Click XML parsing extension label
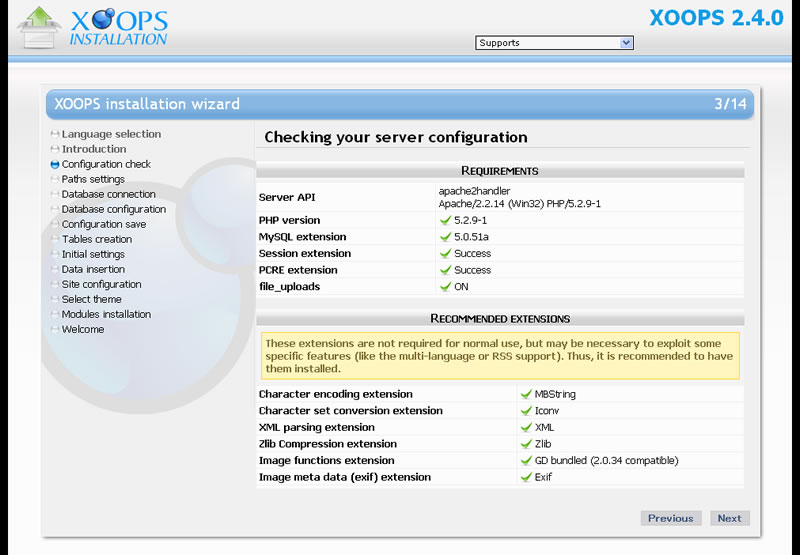This screenshot has width=800, height=555. [316, 427]
